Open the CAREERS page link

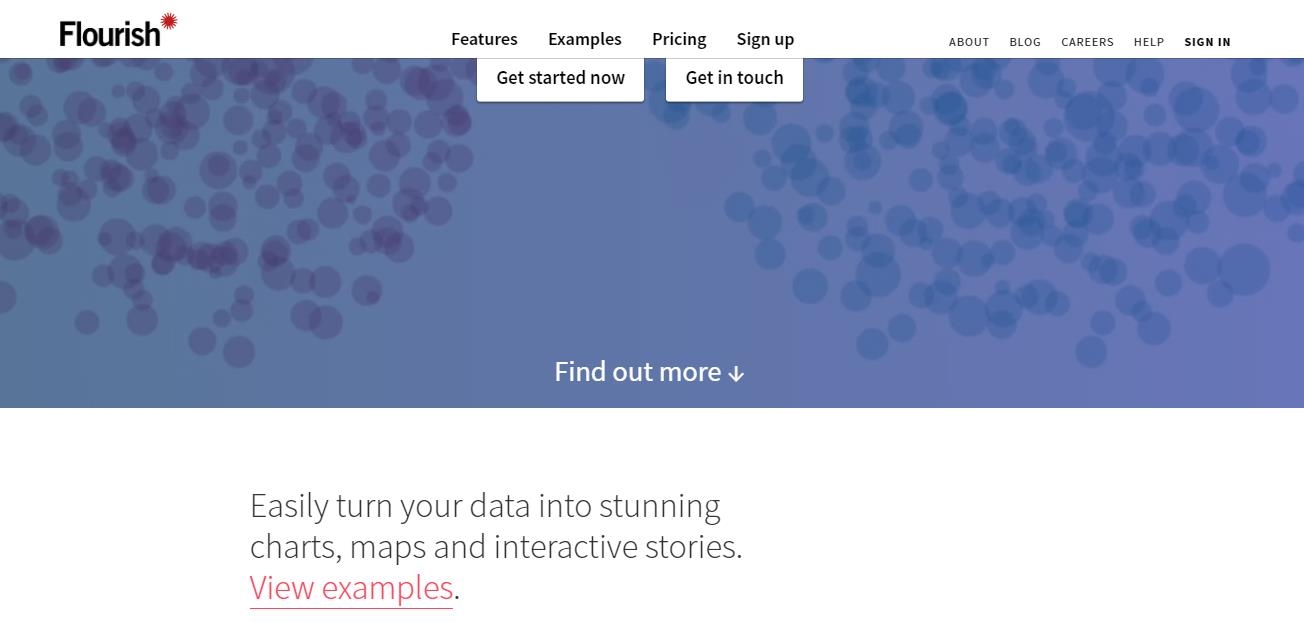click(x=1087, y=42)
